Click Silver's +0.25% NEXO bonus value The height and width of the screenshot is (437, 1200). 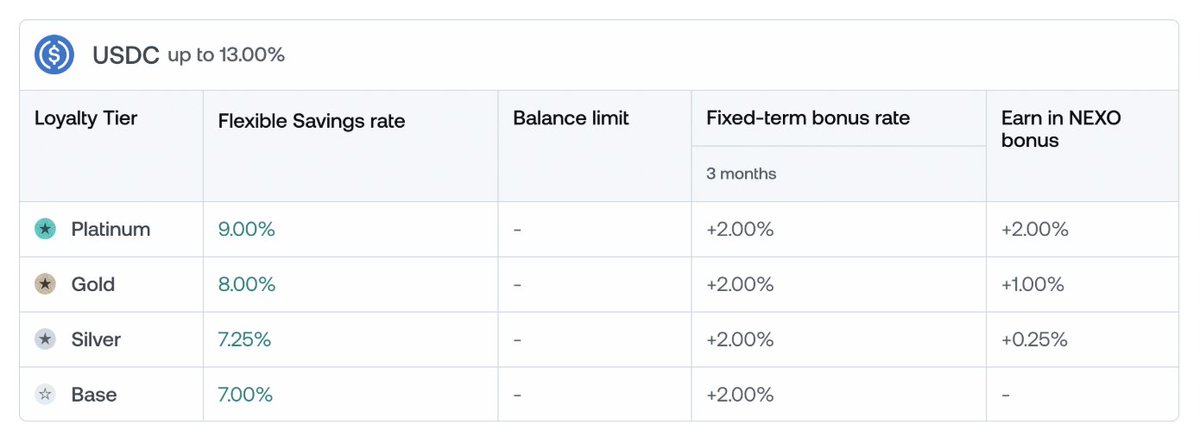1034,340
